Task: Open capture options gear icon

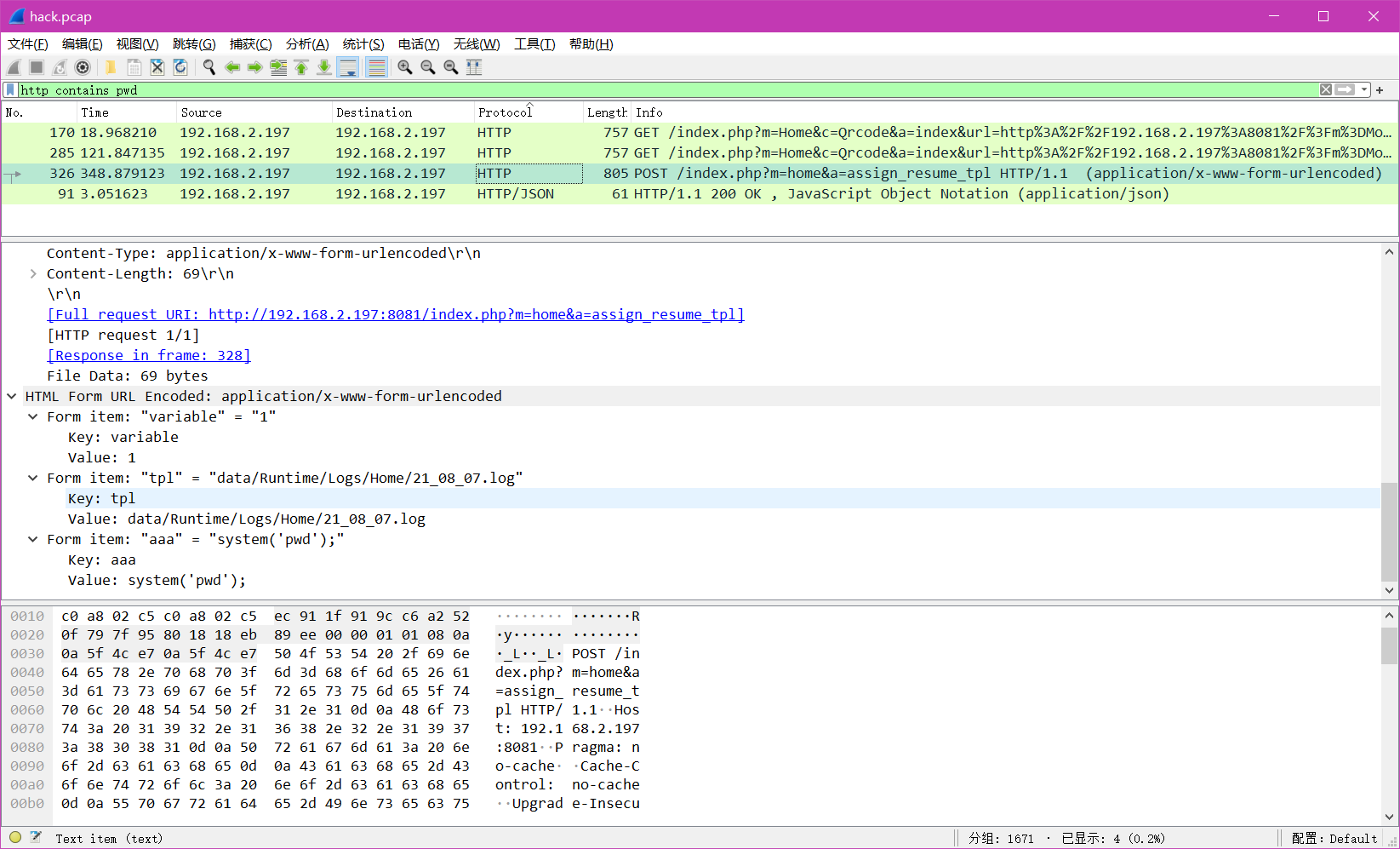Action: [x=83, y=67]
